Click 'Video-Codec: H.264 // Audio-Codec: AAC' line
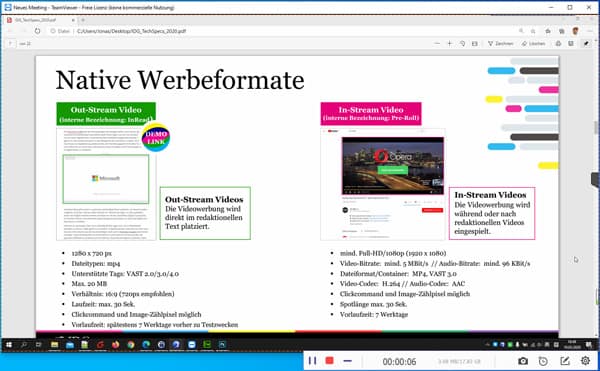The height and width of the screenshot is (371, 600). (x=402, y=284)
